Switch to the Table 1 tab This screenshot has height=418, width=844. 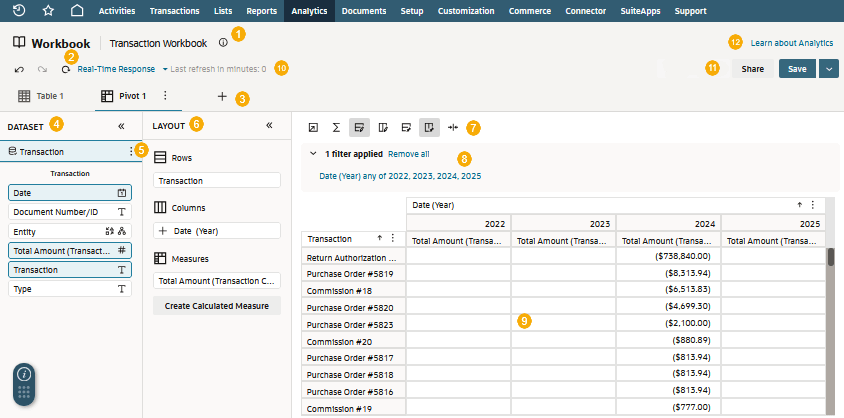click(x=41, y=96)
